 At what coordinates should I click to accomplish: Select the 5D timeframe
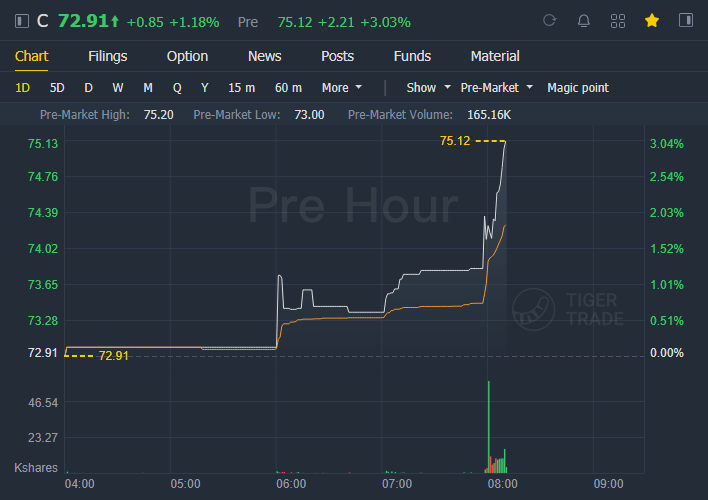pyautogui.click(x=57, y=88)
